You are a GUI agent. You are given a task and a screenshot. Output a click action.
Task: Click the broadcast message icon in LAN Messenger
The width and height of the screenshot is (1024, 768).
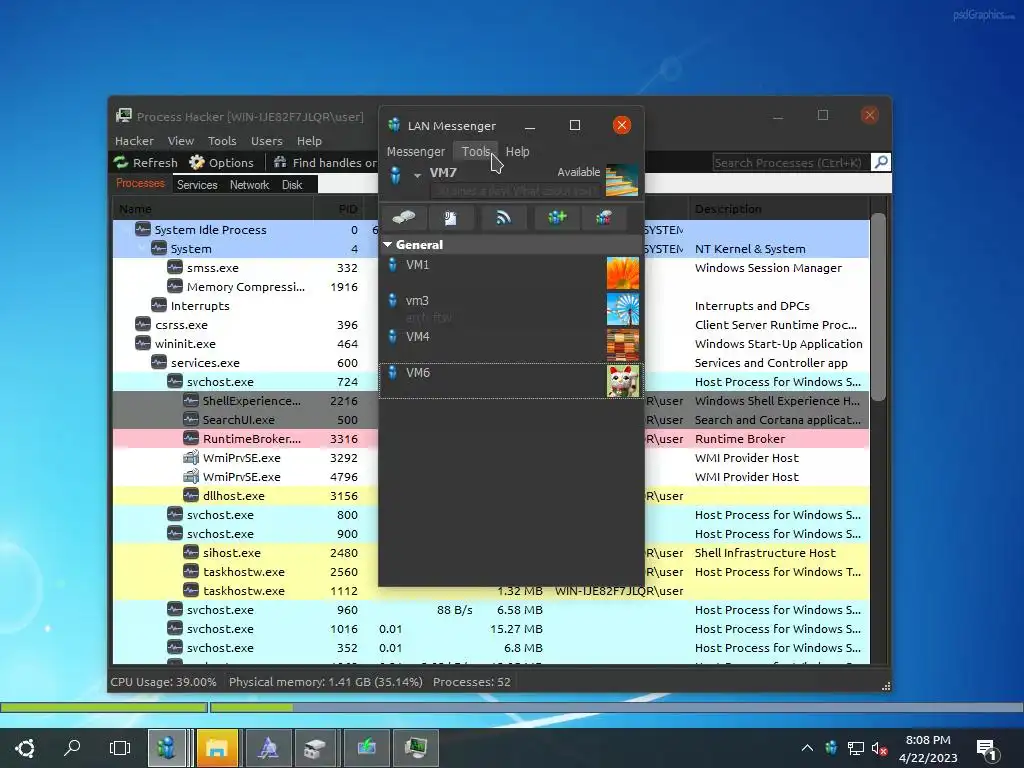coord(503,217)
